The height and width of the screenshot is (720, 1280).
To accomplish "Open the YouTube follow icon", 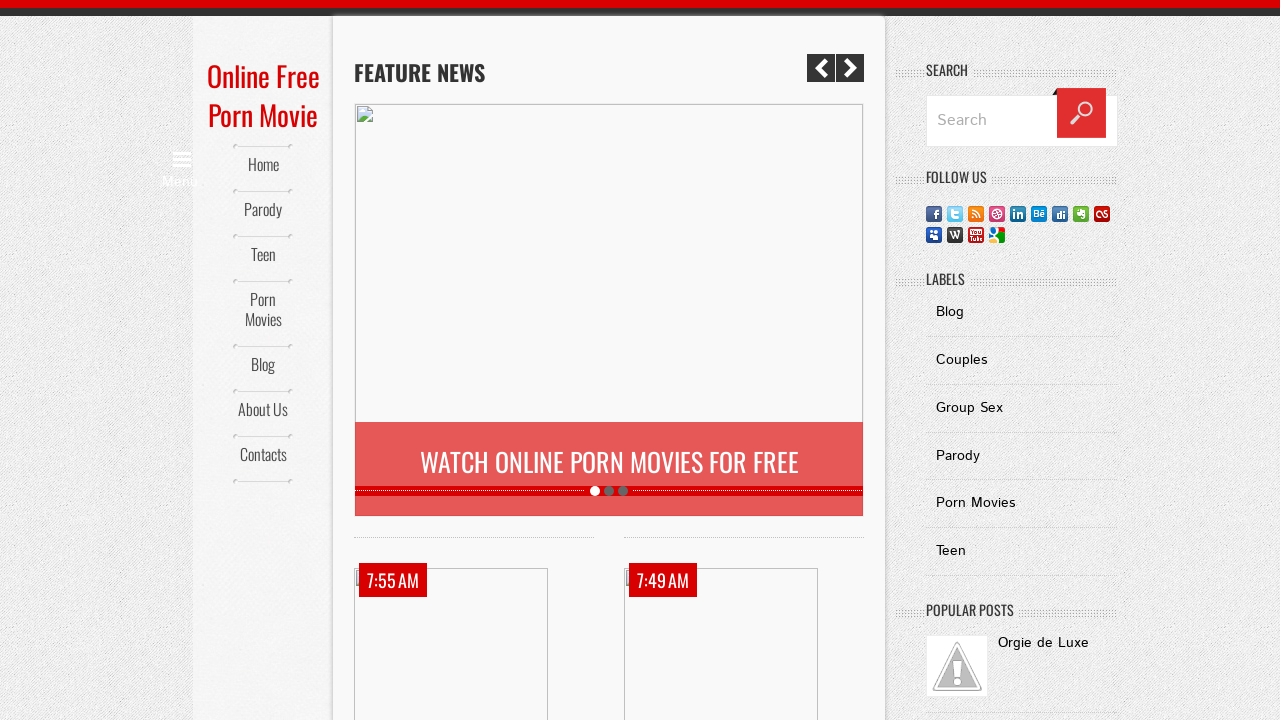I will pos(976,235).
